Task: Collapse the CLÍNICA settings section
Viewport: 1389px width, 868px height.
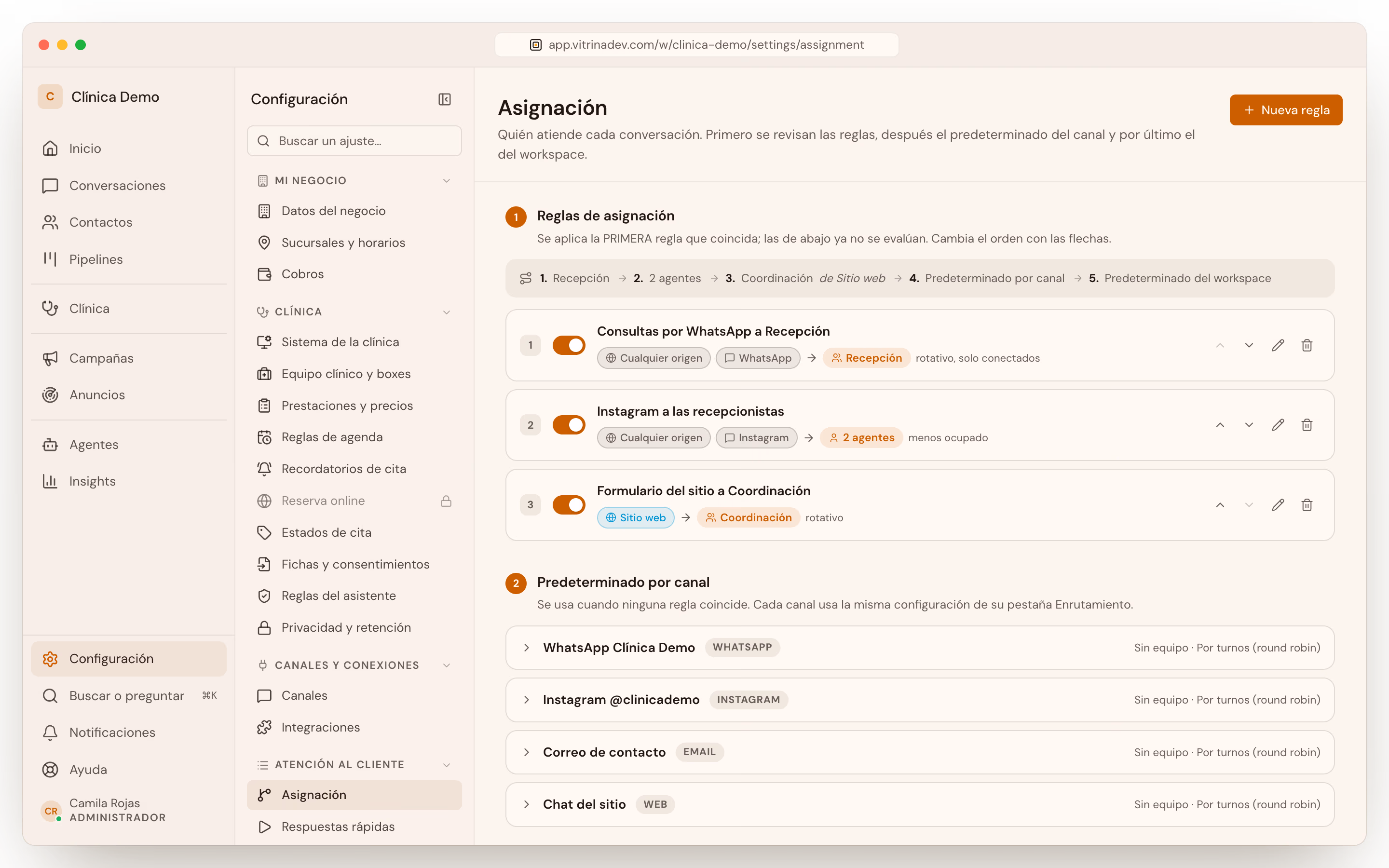Action: tap(447, 312)
